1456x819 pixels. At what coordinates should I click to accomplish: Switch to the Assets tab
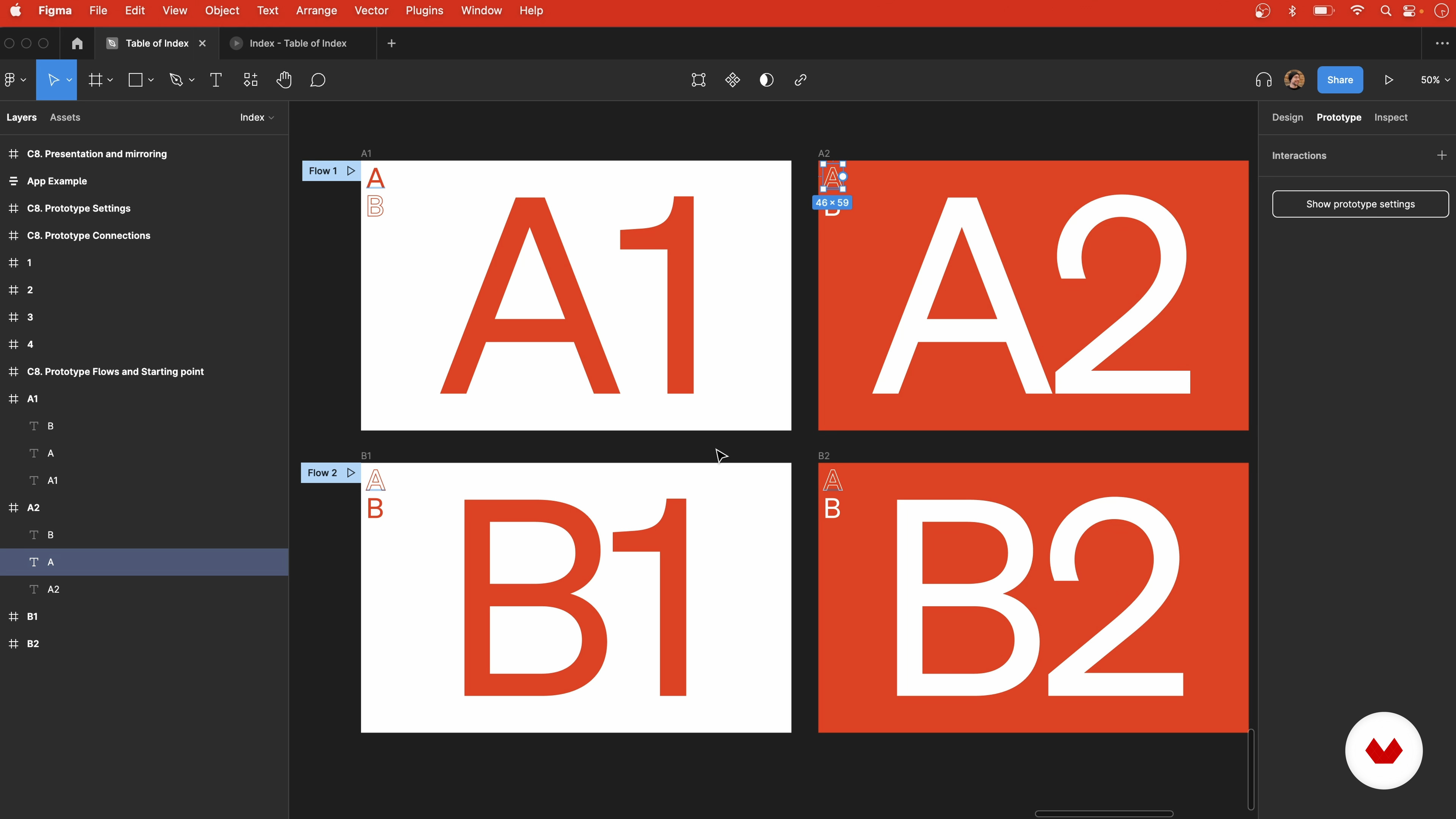[x=65, y=117]
